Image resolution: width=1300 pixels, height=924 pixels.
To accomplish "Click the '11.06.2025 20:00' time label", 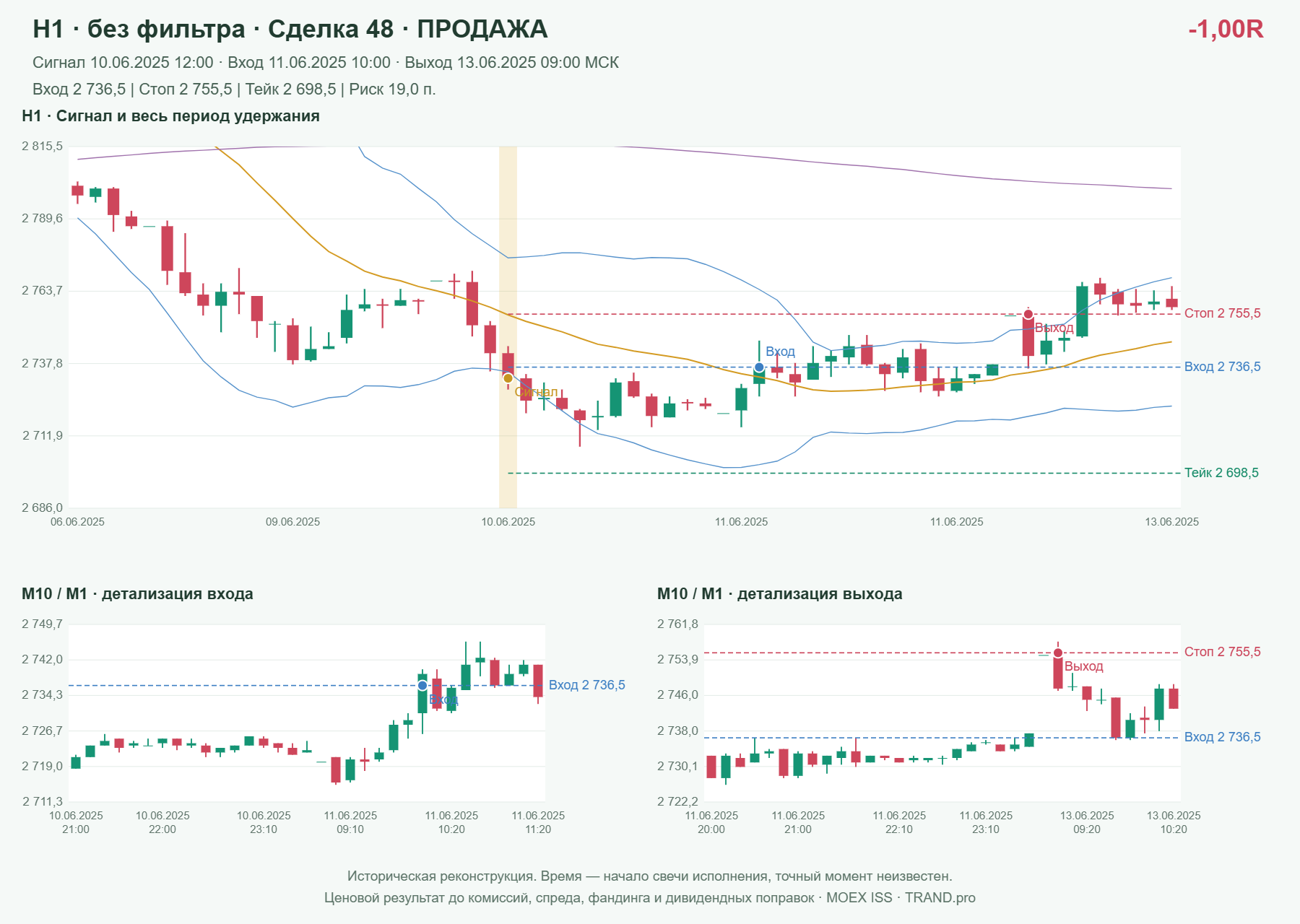I will pos(711,822).
